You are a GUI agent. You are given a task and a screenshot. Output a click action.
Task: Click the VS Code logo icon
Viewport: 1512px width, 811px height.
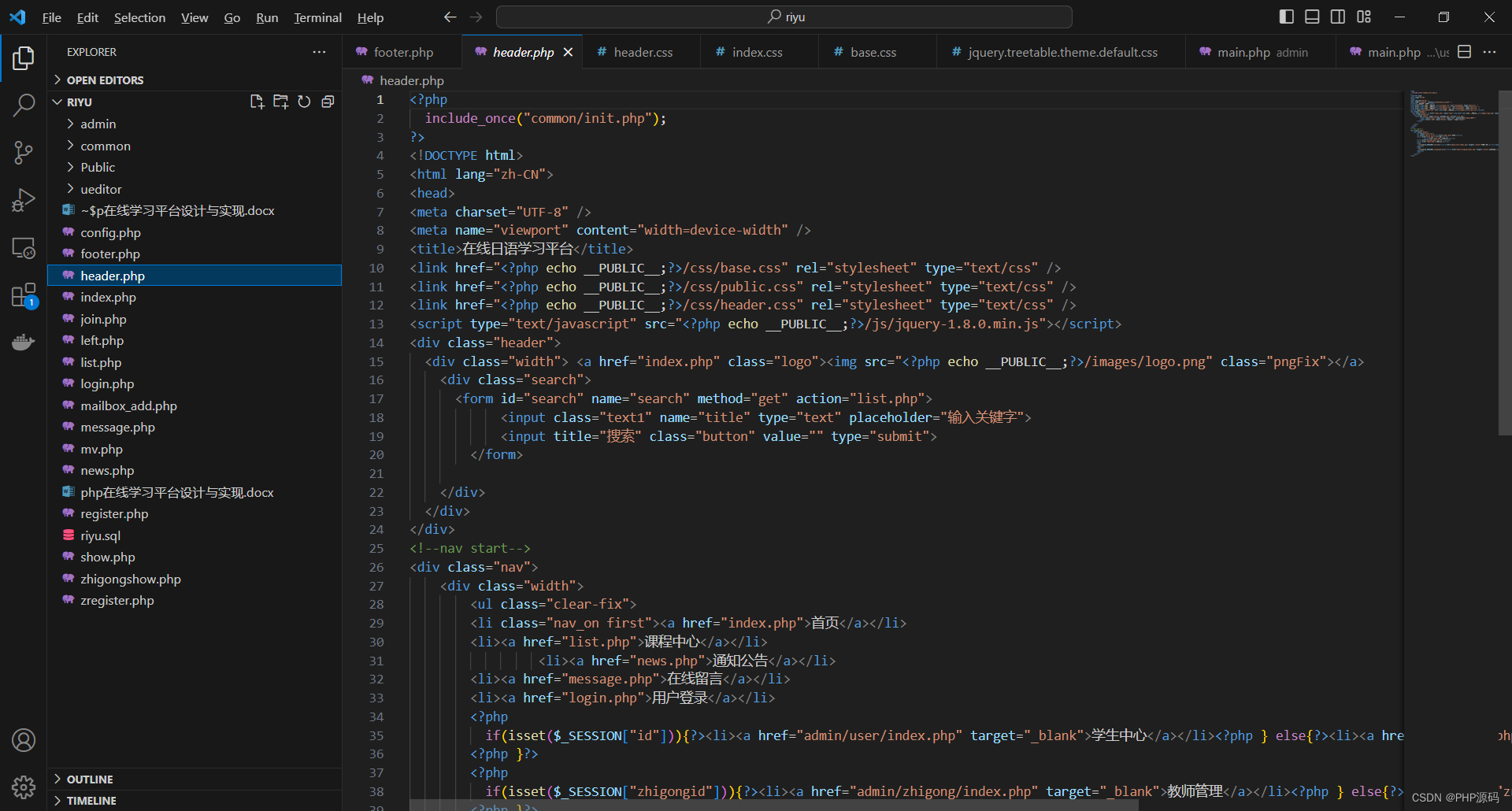click(x=17, y=17)
